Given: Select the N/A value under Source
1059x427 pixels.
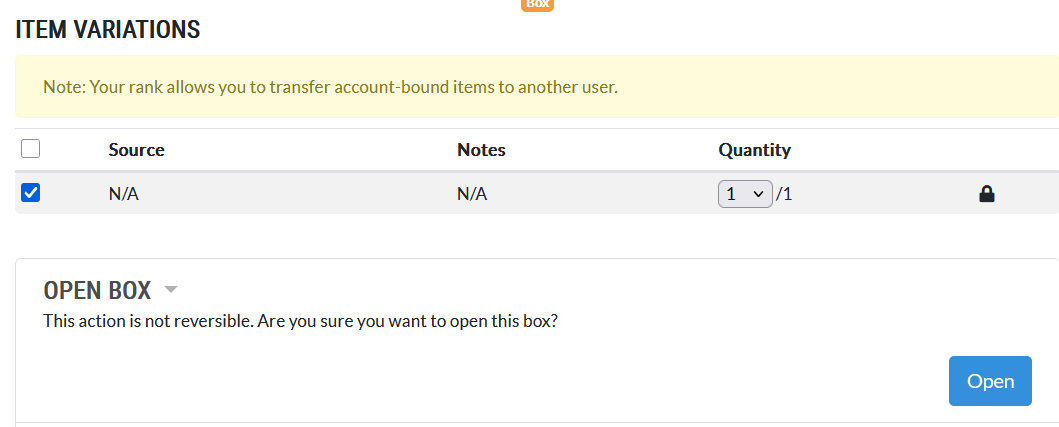Looking at the screenshot, I should [x=123, y=194].
